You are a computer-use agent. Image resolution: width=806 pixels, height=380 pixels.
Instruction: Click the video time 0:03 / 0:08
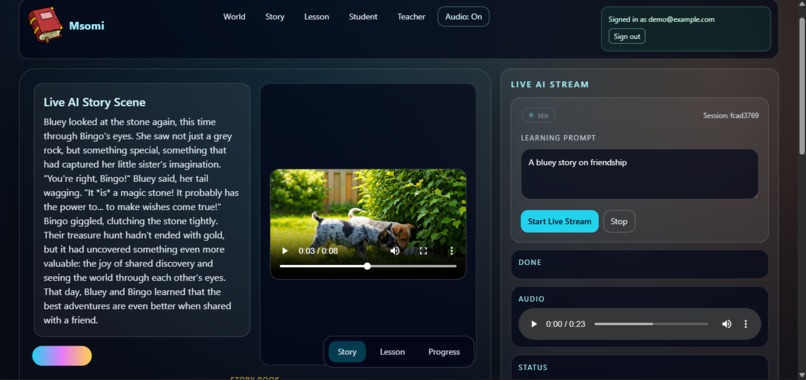point(318,251)
